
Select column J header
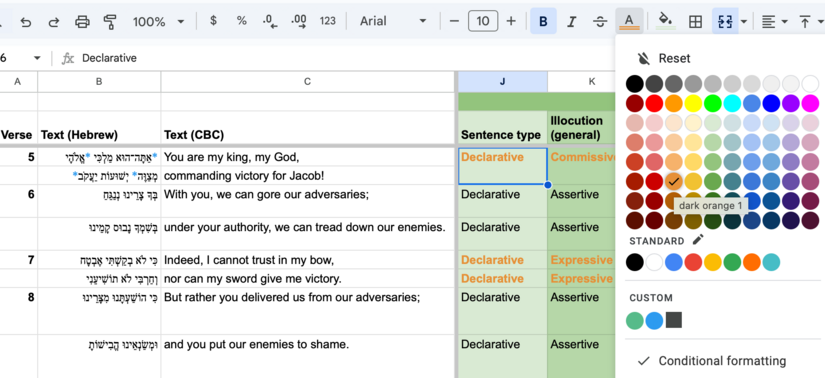click(x=502, y=82)
